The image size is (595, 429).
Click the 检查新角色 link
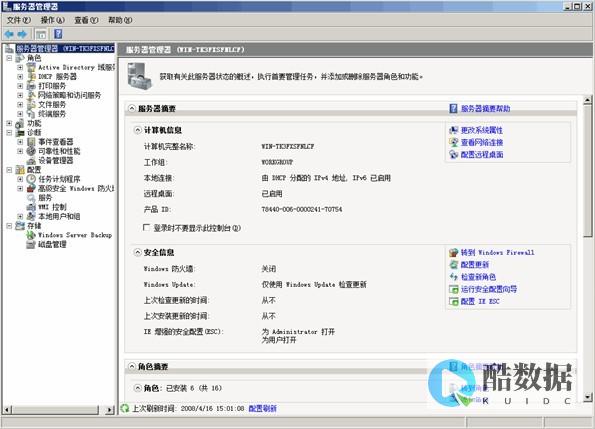click(478, 277)
